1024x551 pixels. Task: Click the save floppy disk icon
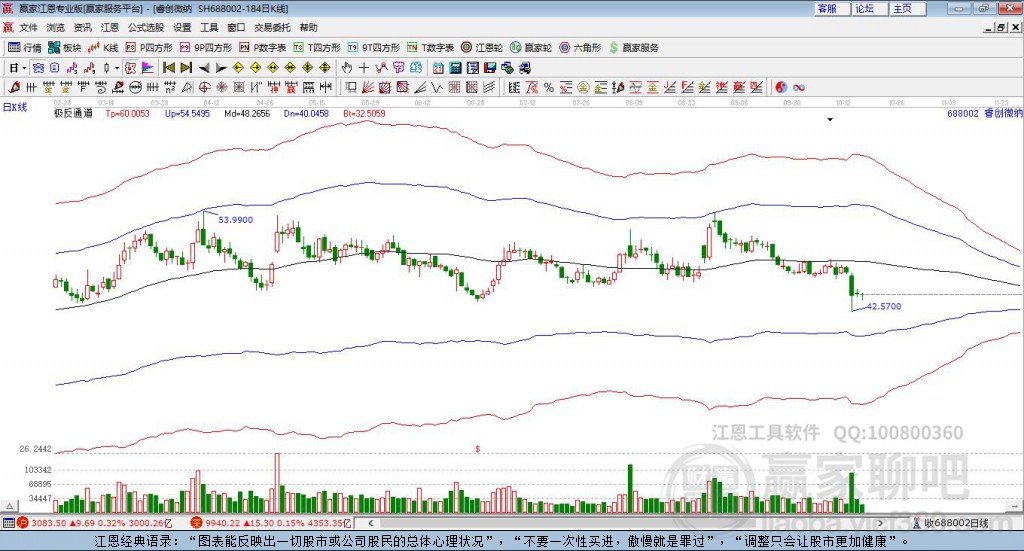(490, 68)
